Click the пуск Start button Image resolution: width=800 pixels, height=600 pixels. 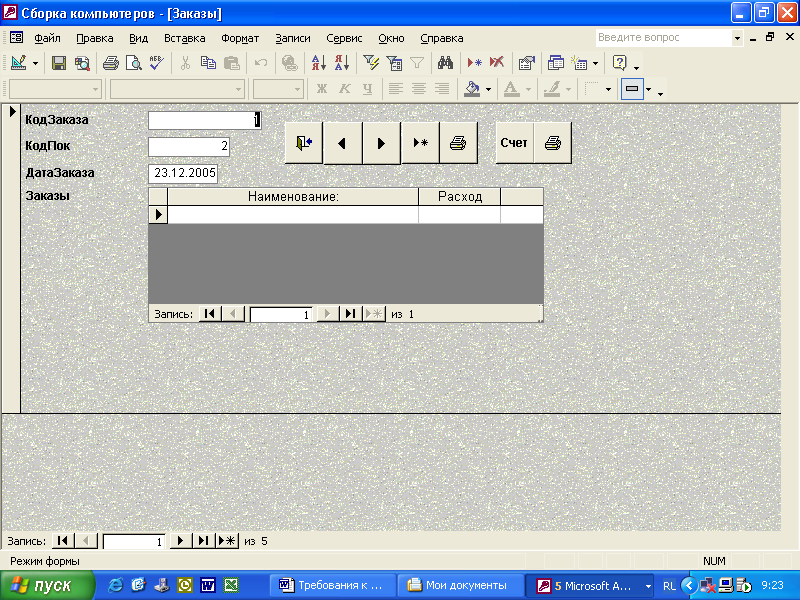pos(47,585)
